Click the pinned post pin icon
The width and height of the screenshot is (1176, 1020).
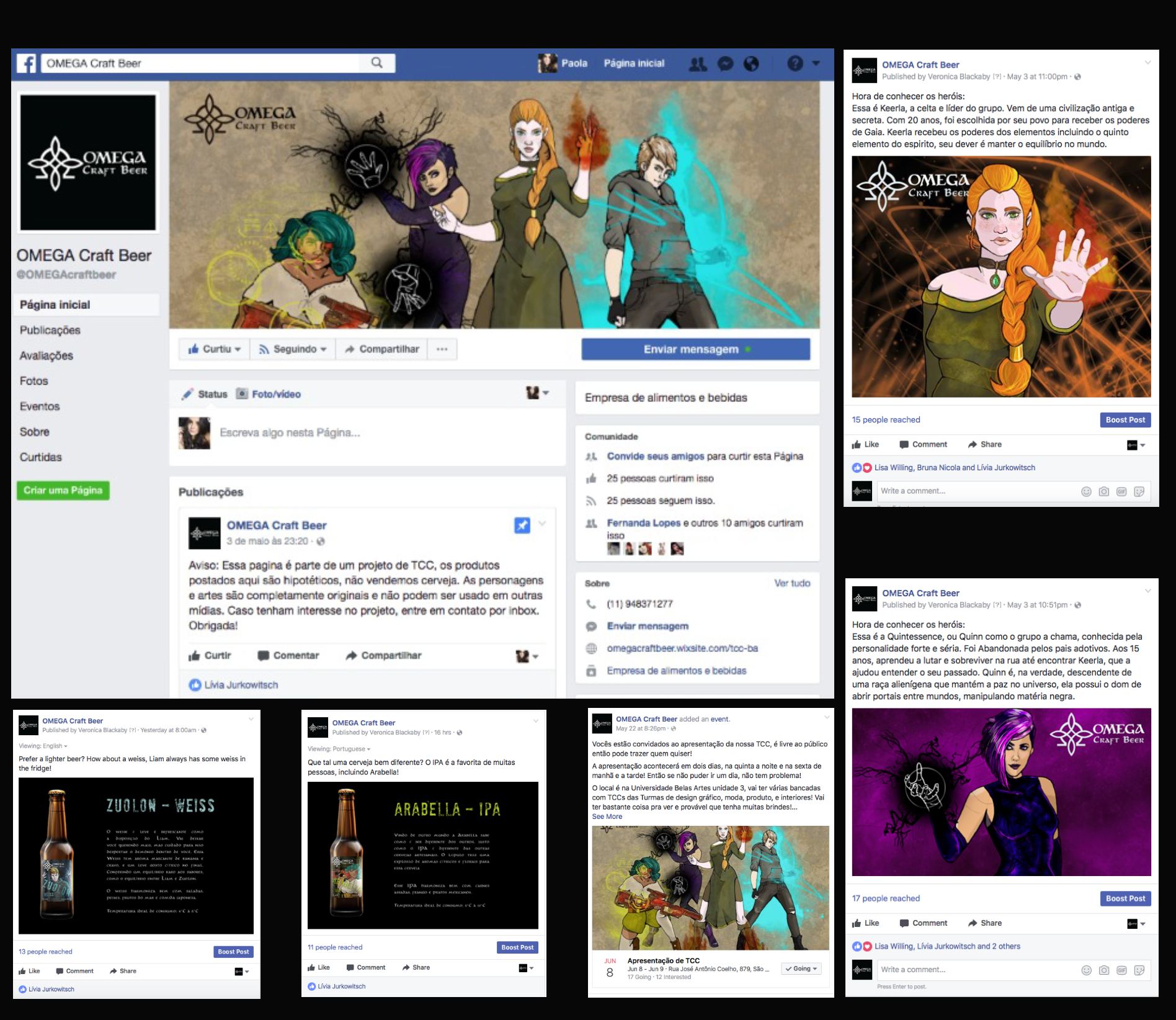pyautogui.click(x=522, y=525)
